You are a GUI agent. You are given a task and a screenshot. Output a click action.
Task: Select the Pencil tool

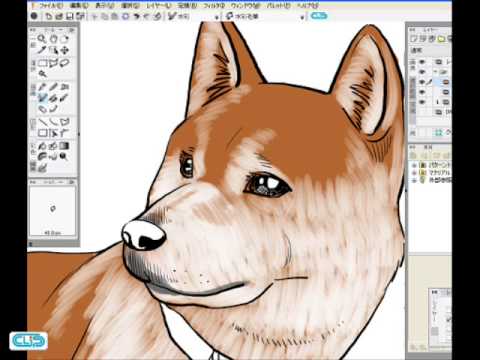click(53, 87)
